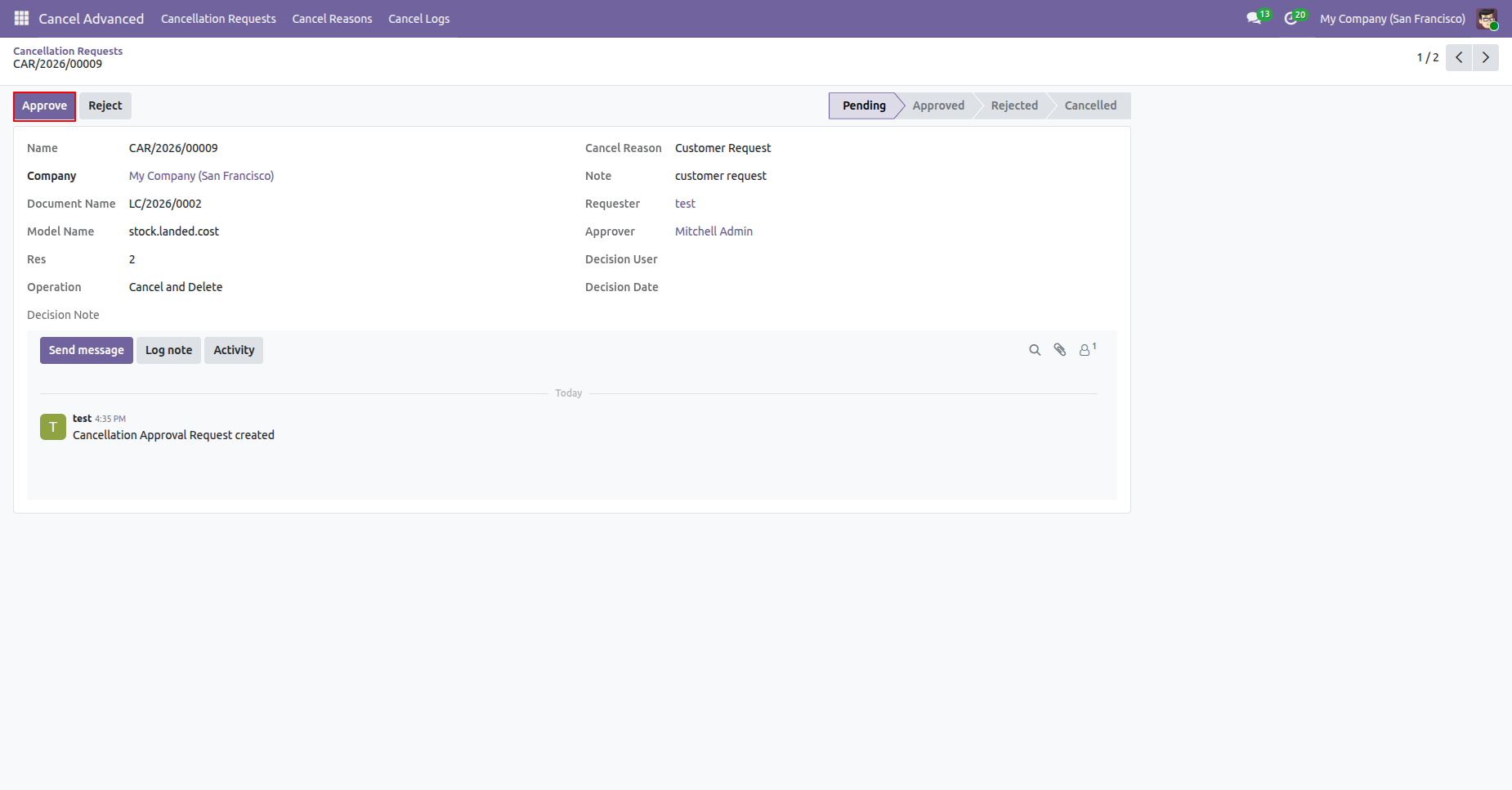Viewport: 1512px width, 790px height.
Task: Click Name value CAR/2026/00009
Action: pyautogui.click(x=173, y=148)
